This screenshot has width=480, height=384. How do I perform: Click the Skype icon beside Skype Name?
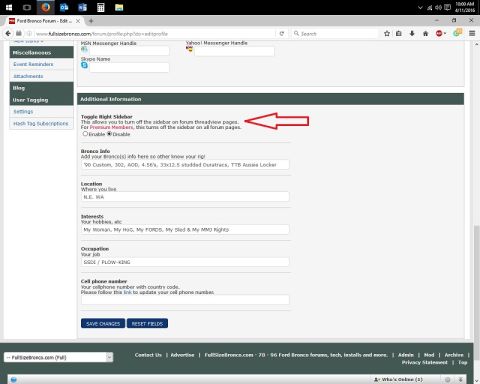coord(84,65)
